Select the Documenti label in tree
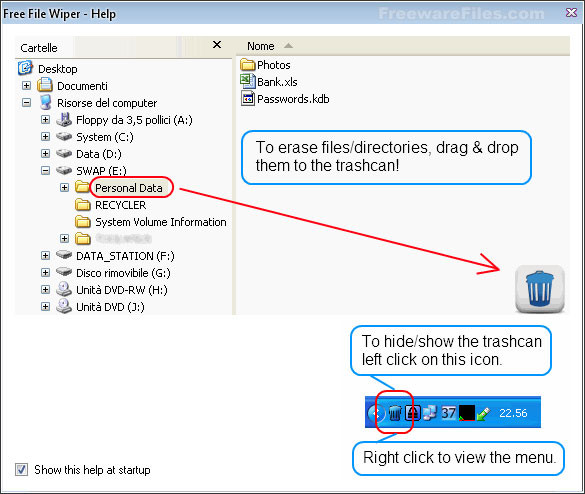This screenshot has height=494, width=585. 82,86
